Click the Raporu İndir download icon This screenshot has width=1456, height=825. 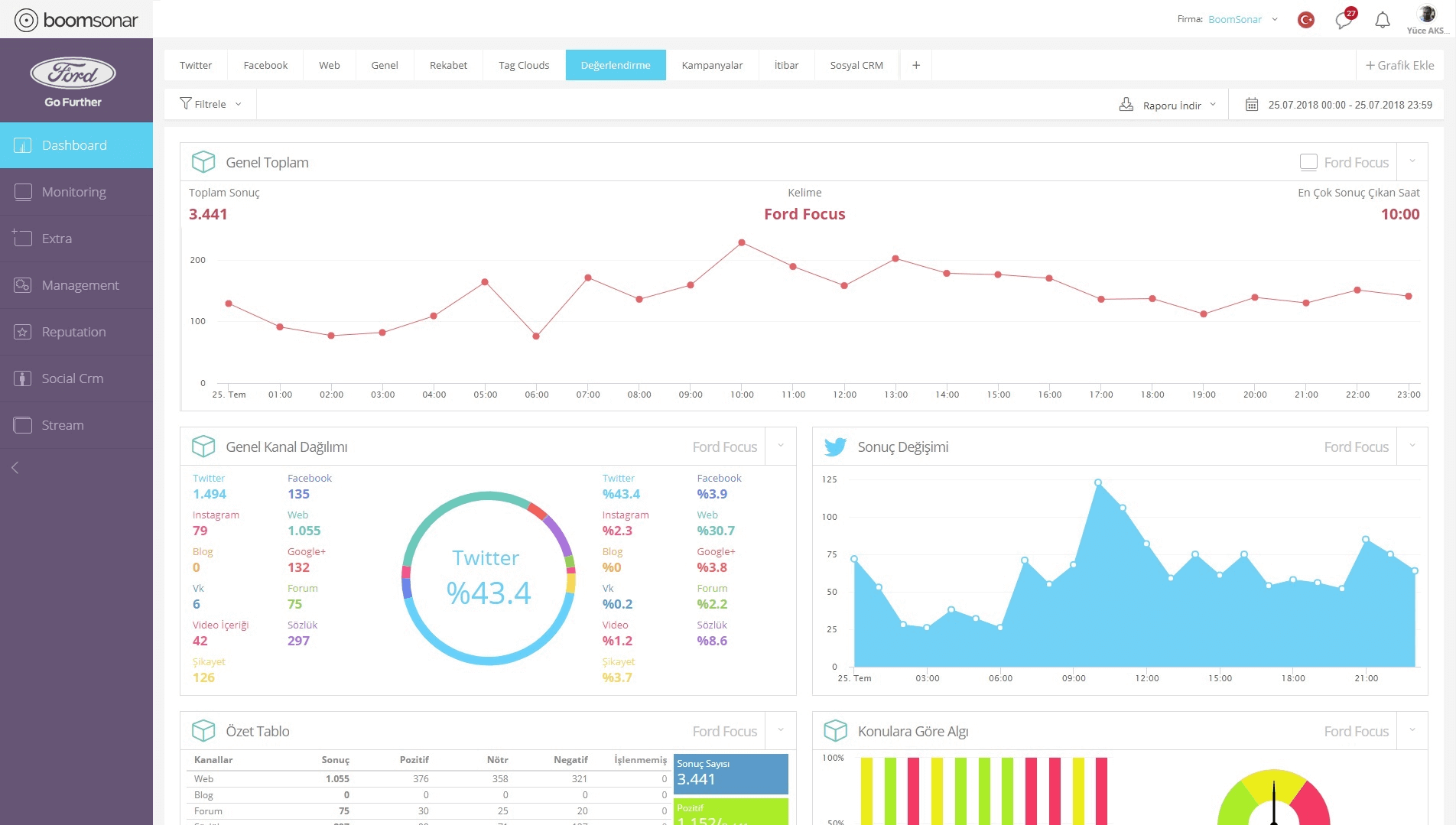(1126, 104)
